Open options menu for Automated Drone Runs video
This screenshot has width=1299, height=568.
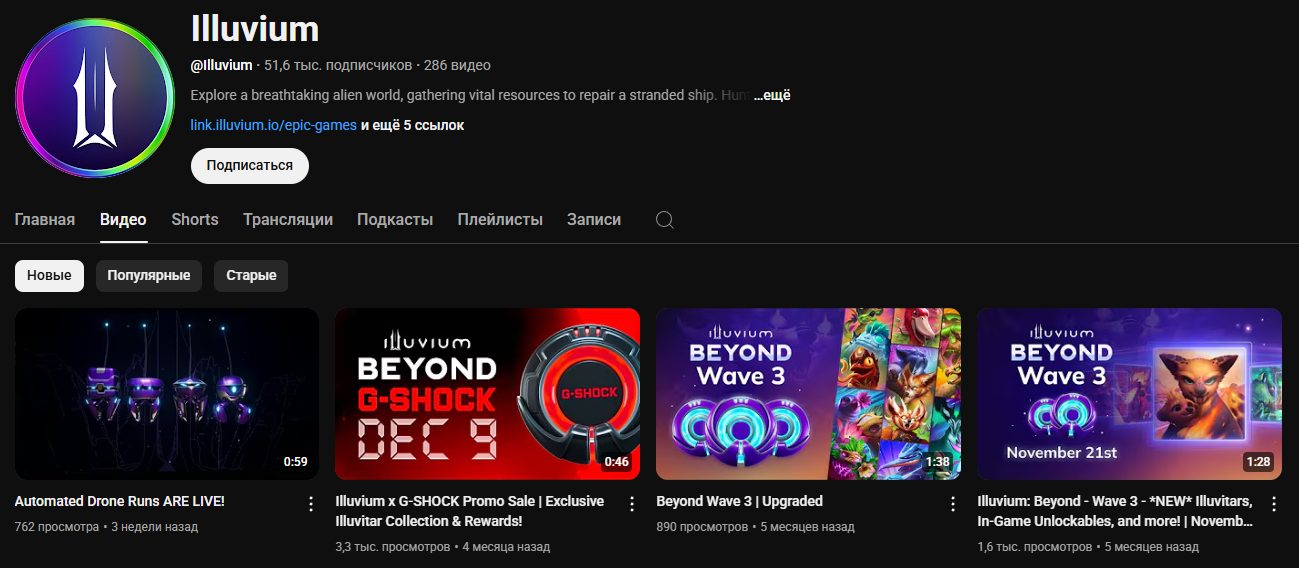(x=310, y=504)
